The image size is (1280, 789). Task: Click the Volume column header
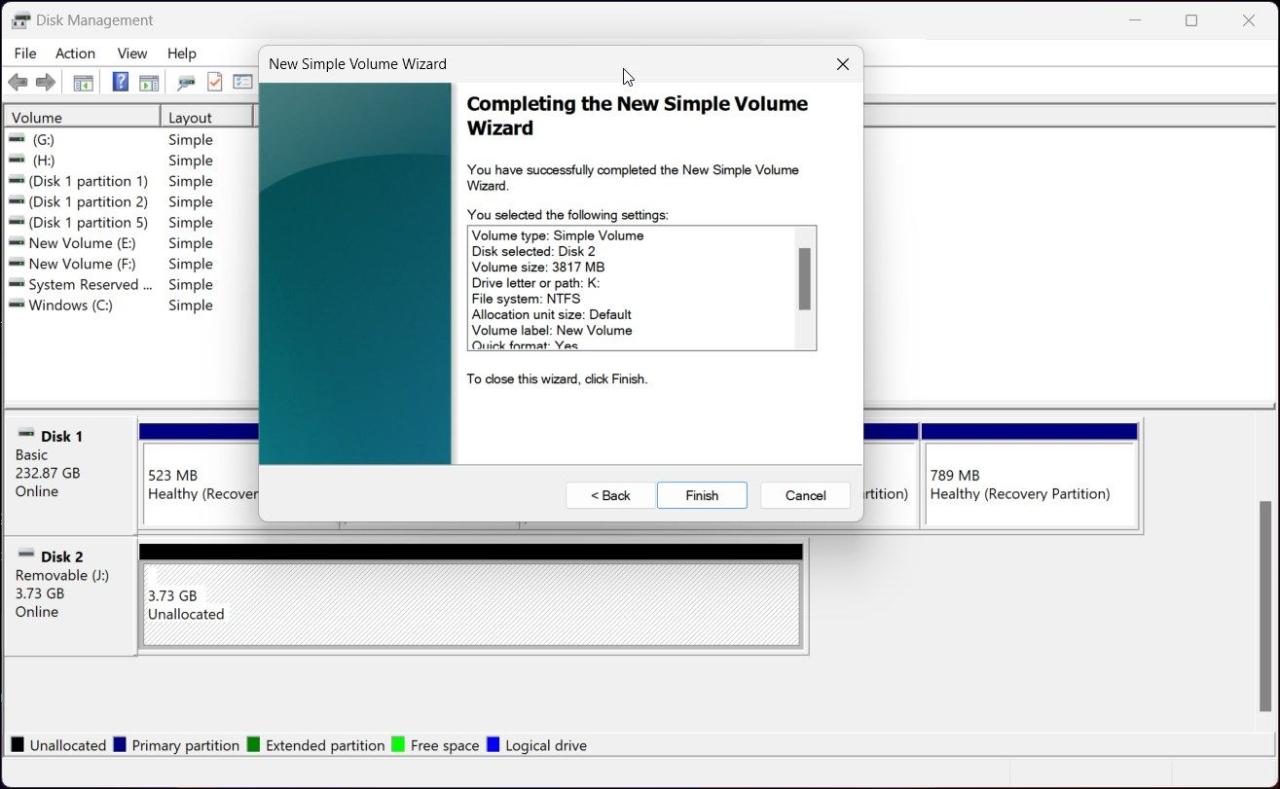(82, 117)
